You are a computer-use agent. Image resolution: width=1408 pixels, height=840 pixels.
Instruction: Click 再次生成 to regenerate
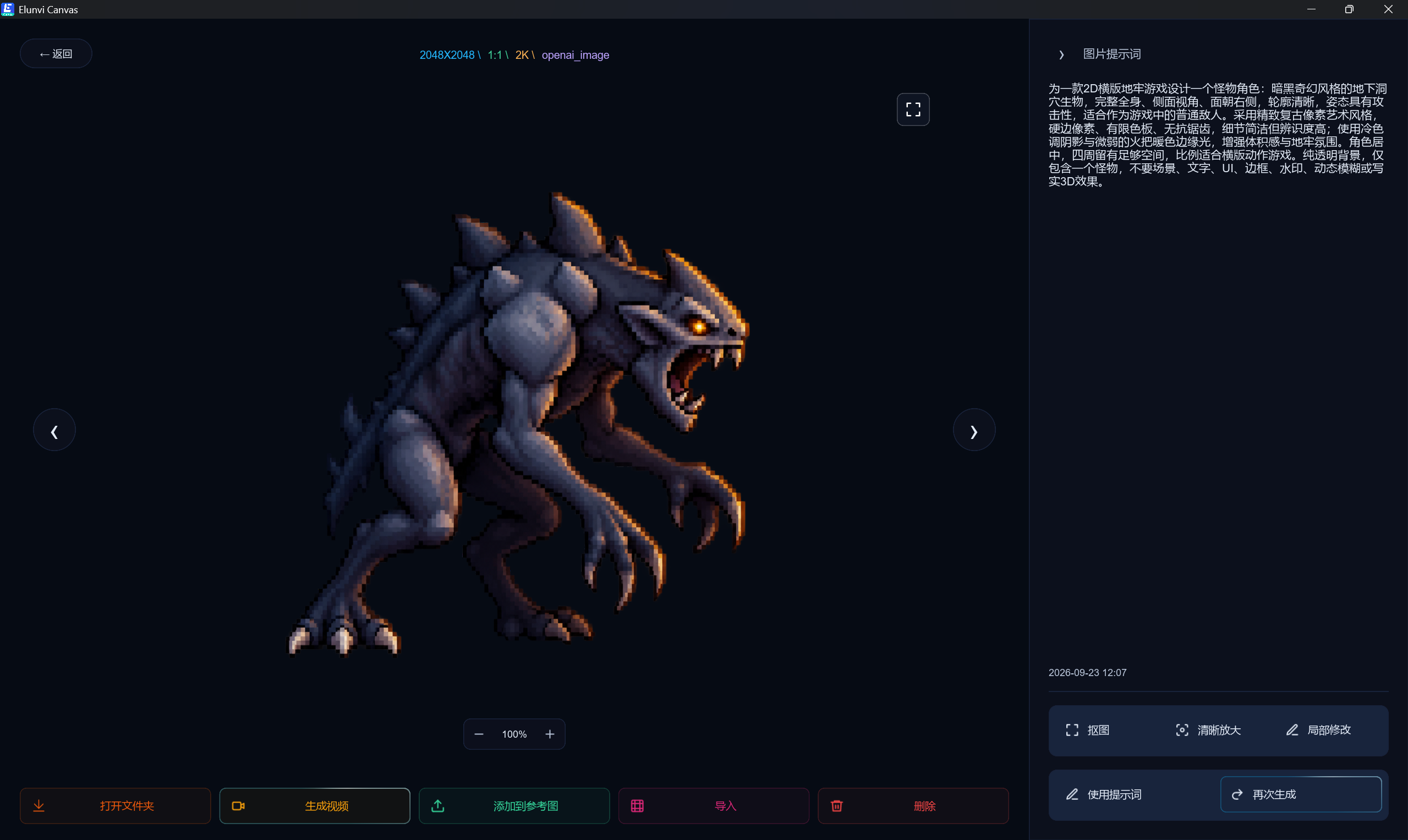click(x=1301, y=794)
